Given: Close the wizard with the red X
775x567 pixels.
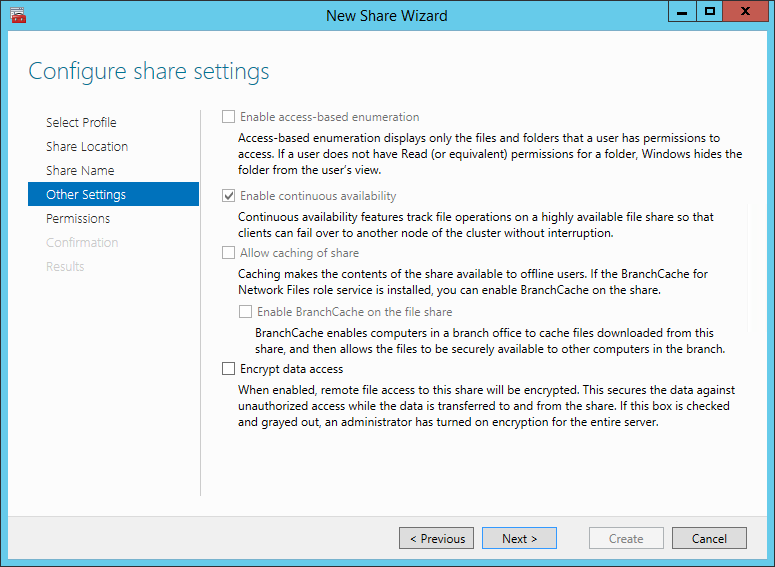Looking at the screenshot, I should point(745,12).
